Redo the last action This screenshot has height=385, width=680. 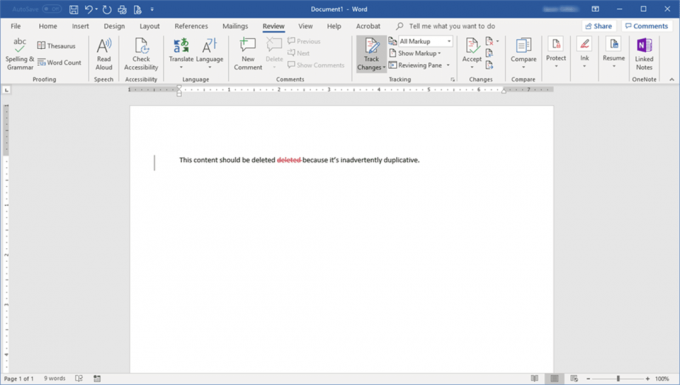107,9
